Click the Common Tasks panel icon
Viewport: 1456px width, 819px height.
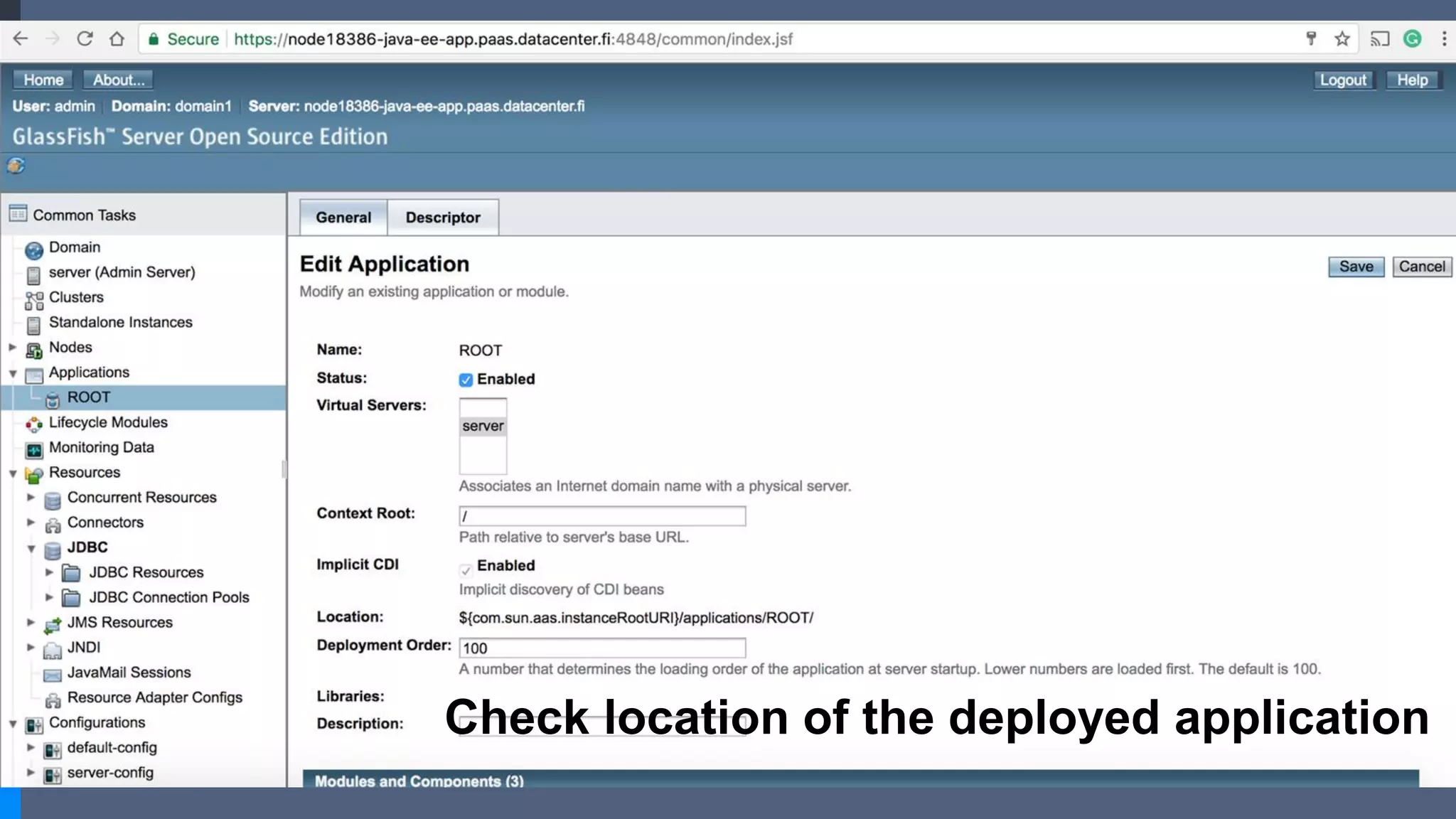pos(18,213)
